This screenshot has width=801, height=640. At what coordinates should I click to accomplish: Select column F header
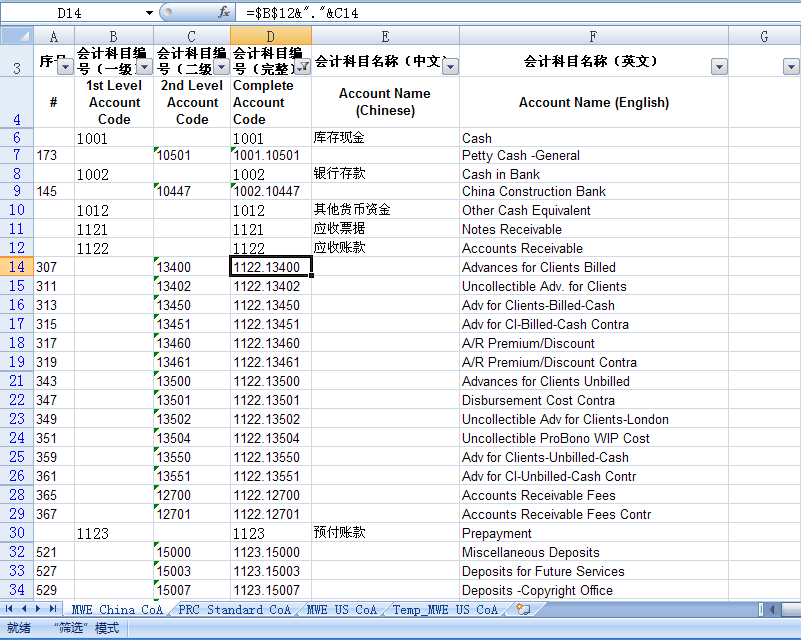coord(594,35)
